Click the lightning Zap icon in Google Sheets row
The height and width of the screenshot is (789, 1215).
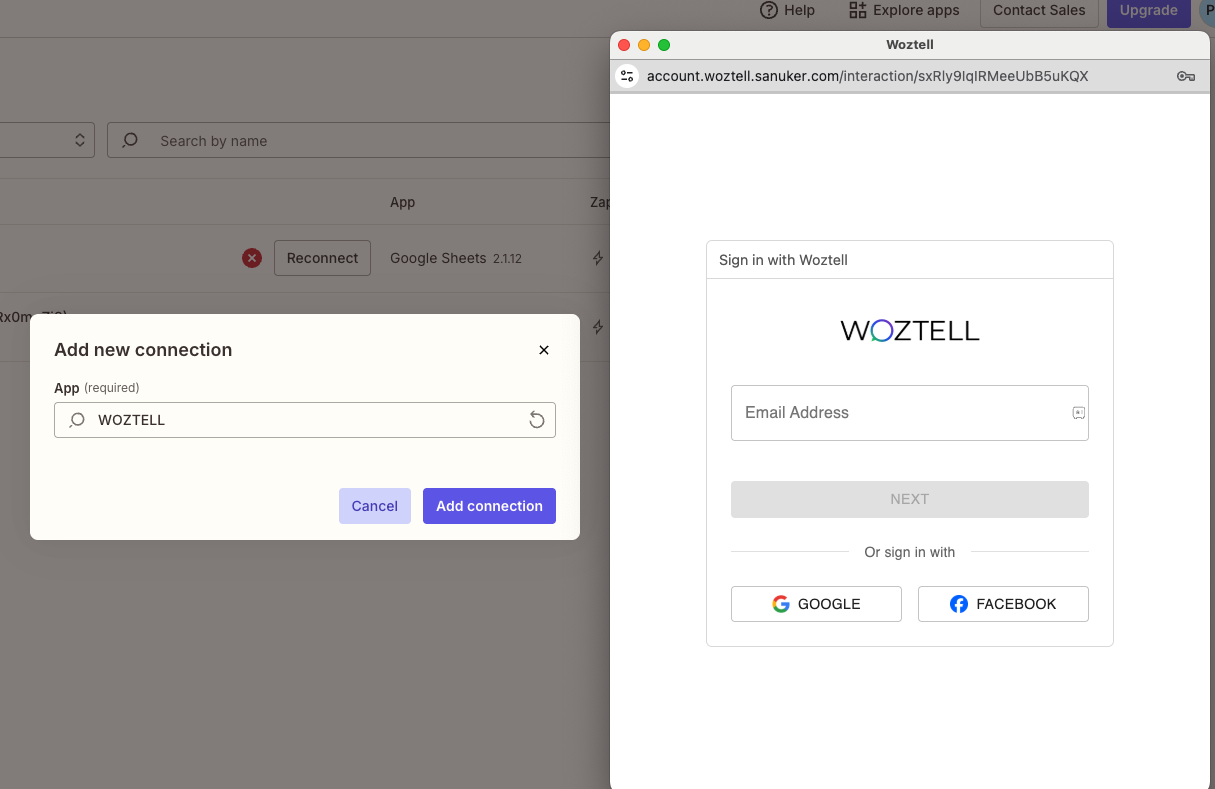point(598,258)
